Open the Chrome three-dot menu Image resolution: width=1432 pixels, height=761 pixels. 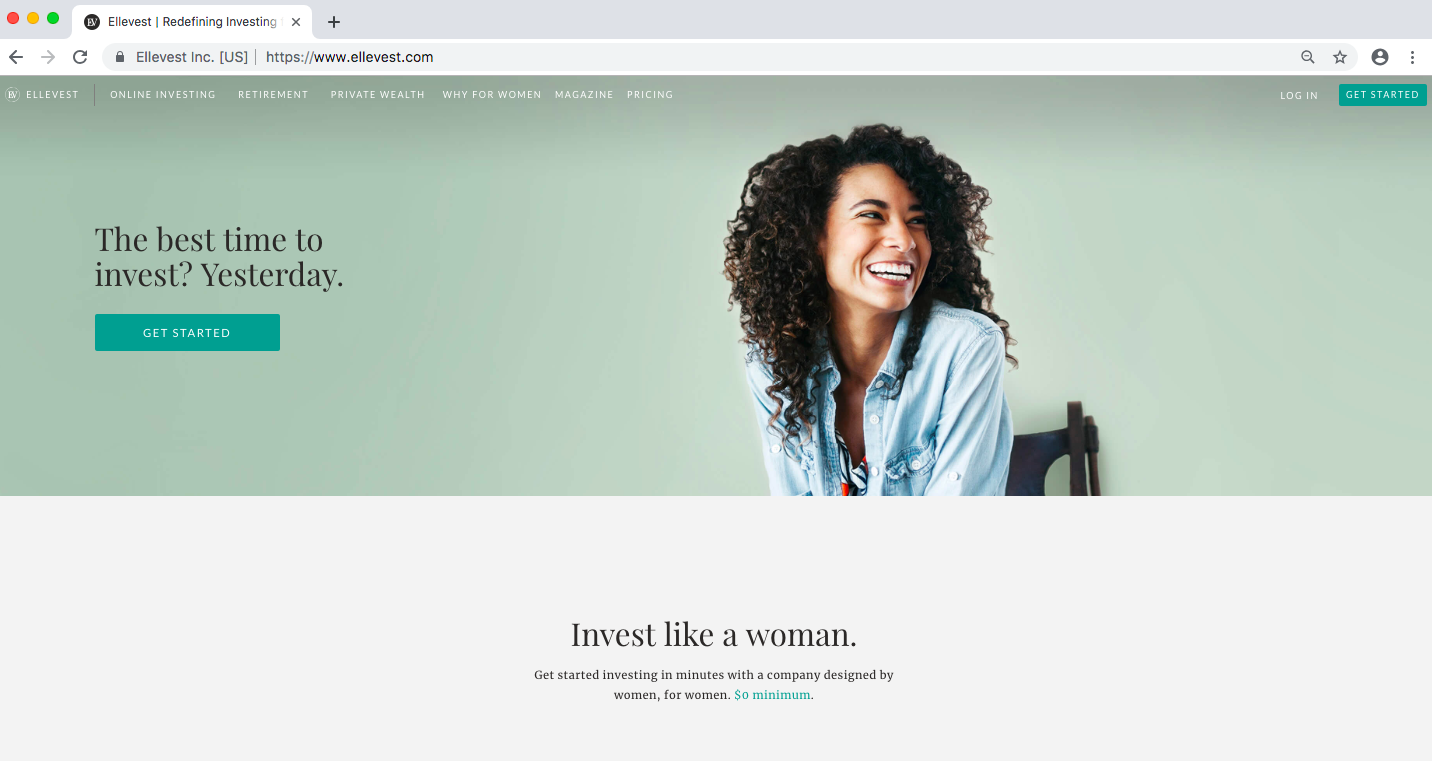1412,57
